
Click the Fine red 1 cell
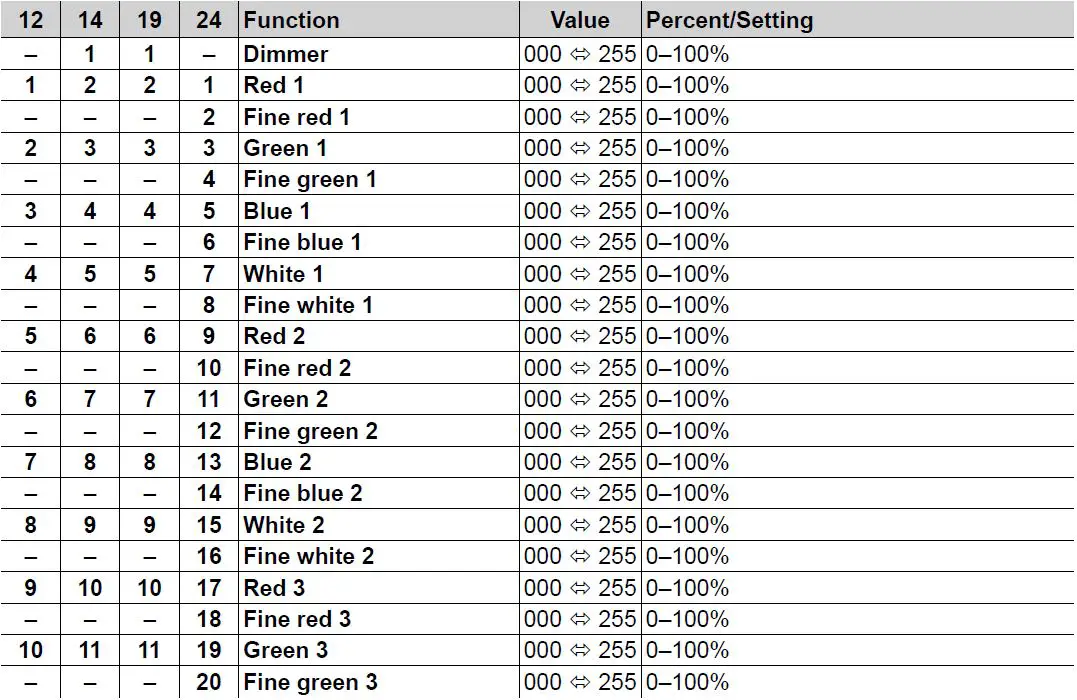[x=297, y=117]
